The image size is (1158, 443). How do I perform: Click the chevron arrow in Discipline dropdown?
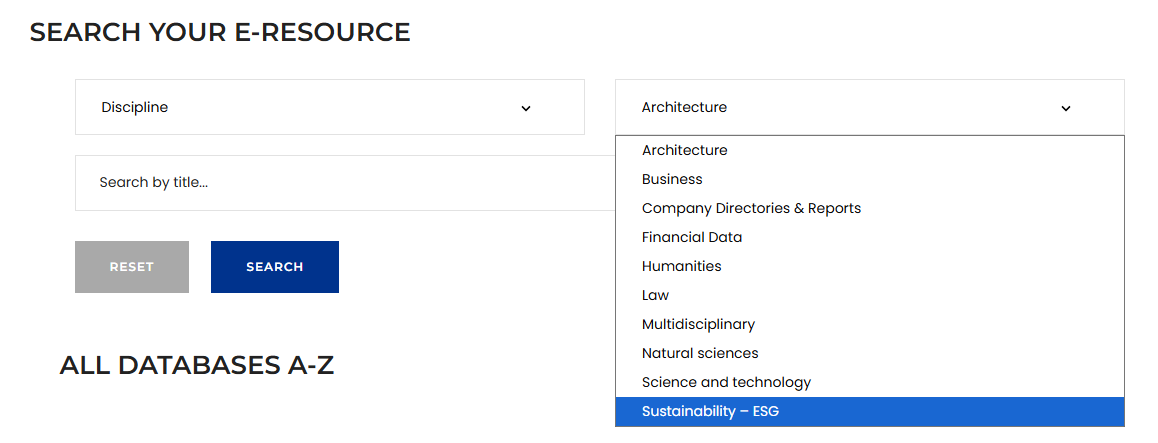(526, 108)
